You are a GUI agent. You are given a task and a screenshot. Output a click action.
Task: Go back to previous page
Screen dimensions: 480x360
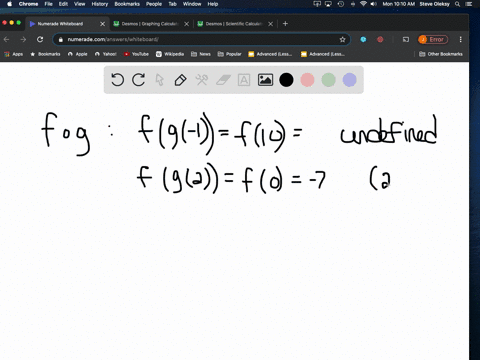tap(7, 39)
